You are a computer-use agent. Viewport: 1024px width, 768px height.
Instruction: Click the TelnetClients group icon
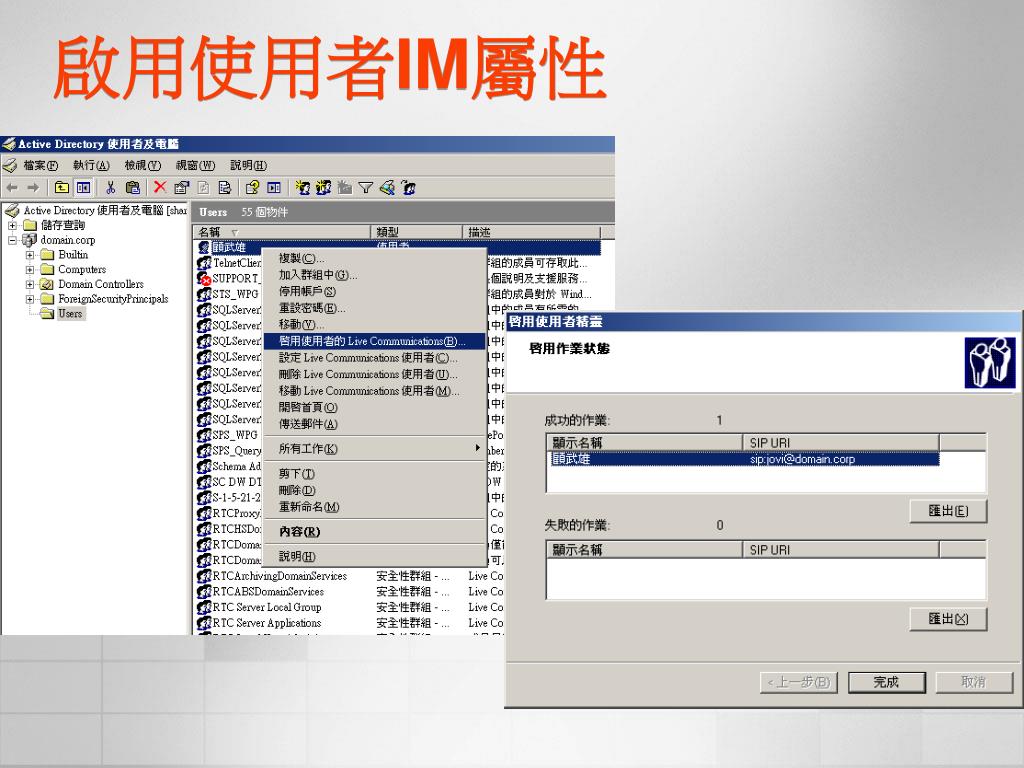click(x=204, y=263)
